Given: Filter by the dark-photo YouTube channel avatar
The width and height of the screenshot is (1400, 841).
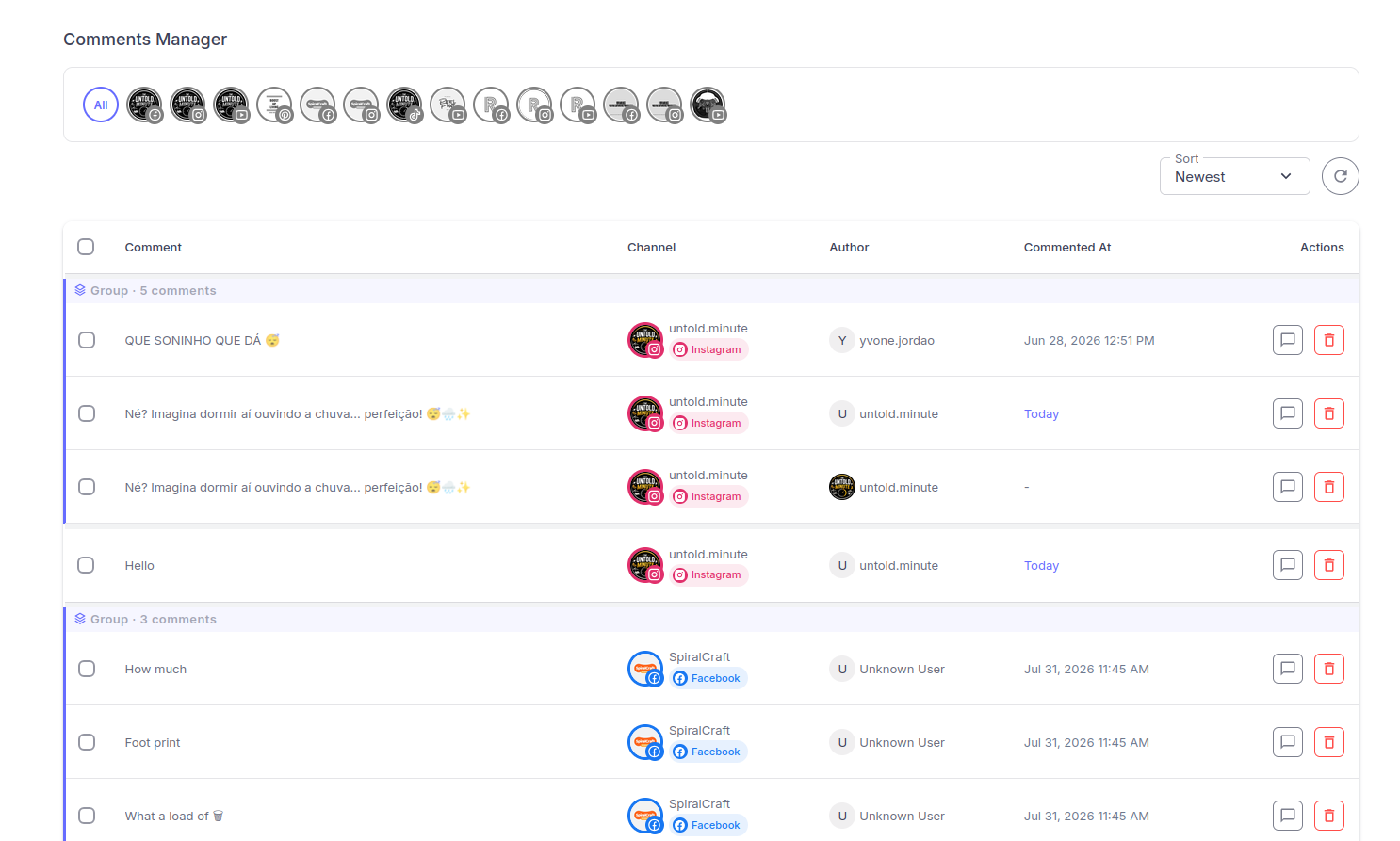Looking at the screenshot, I should point(708,105).
